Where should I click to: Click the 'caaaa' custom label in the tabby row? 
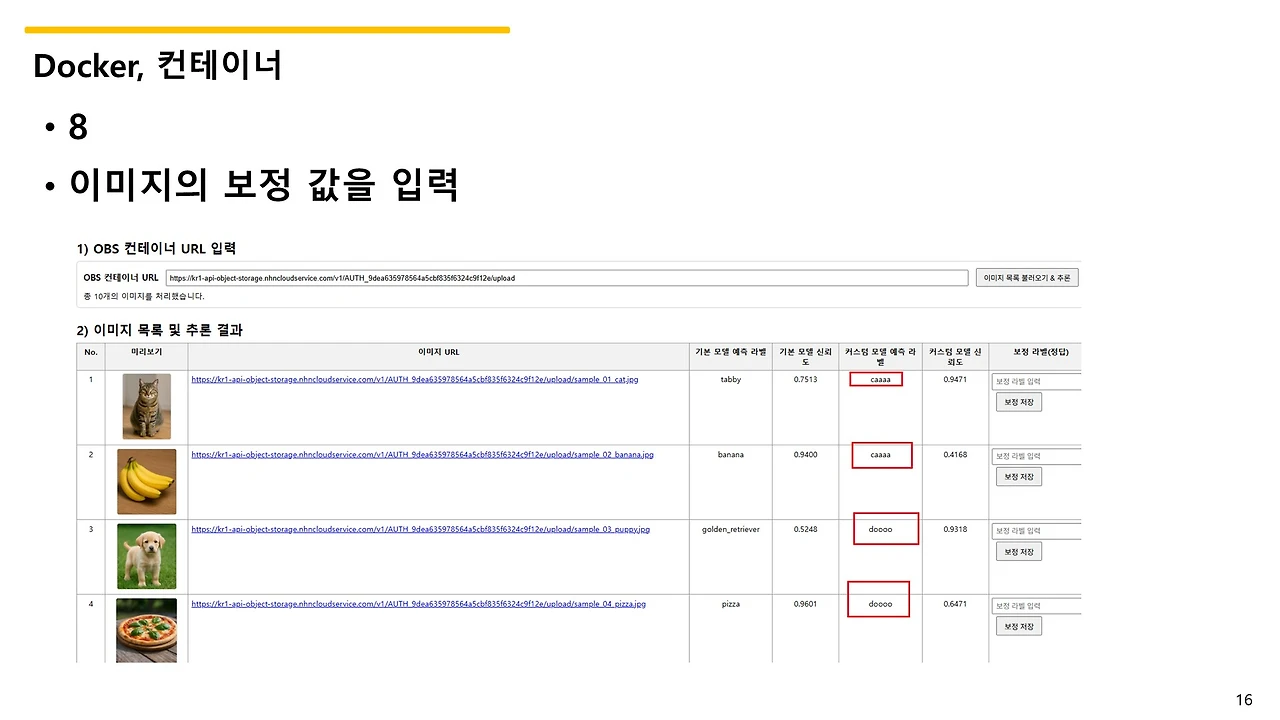pos(880,380)
